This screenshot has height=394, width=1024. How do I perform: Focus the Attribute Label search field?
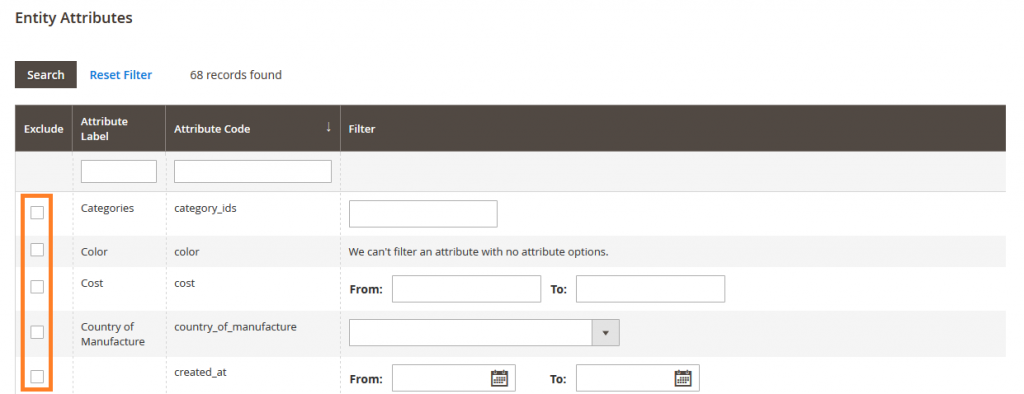119,171
